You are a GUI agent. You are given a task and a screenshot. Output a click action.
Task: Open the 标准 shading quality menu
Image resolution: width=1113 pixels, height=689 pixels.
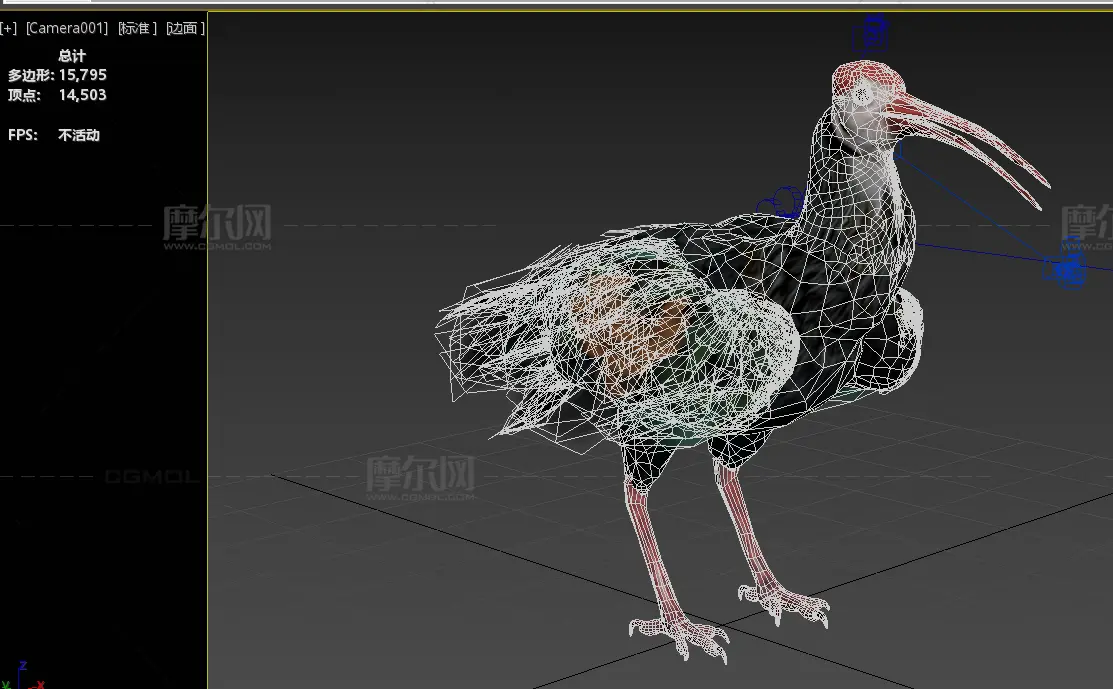point(137,28)
